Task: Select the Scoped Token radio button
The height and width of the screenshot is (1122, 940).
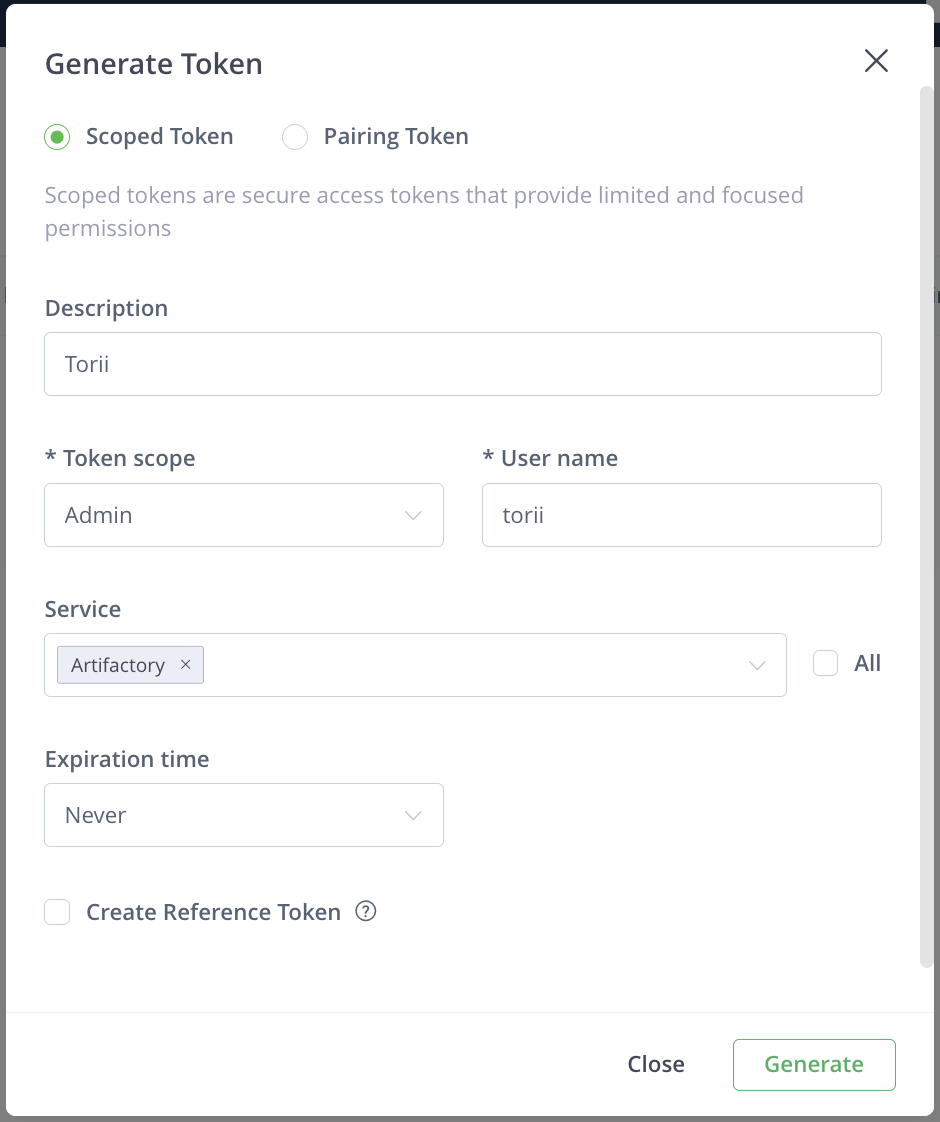Action: point(57,136)
